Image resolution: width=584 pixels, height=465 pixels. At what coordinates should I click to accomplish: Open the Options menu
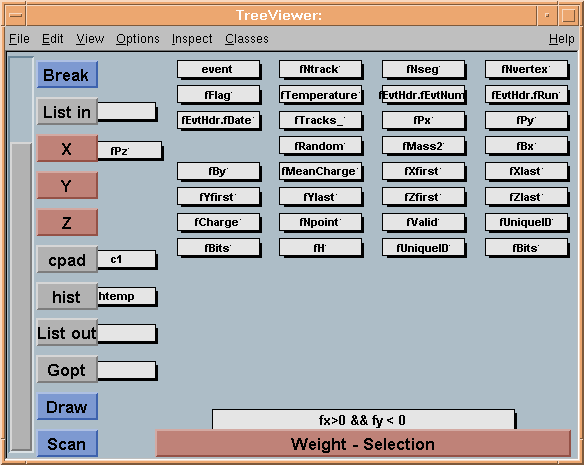pyautogui.click(x=137, y=39)
